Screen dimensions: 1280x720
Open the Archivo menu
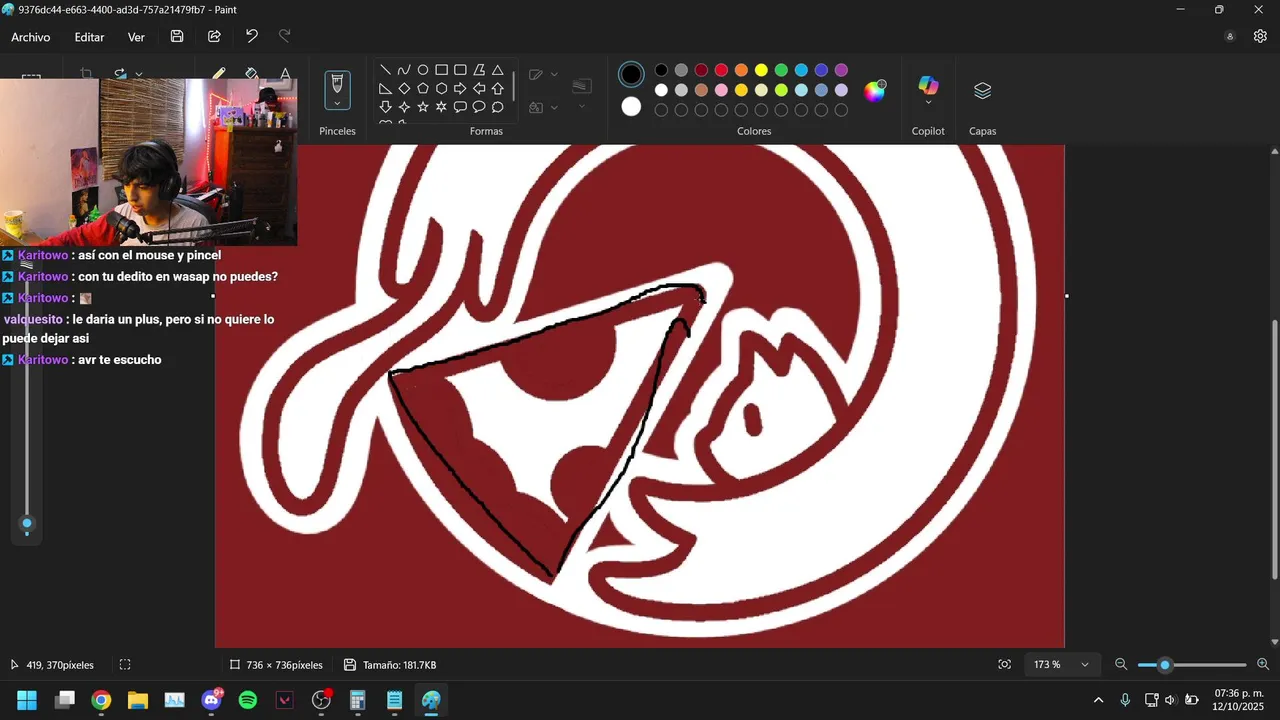(31, 37)
